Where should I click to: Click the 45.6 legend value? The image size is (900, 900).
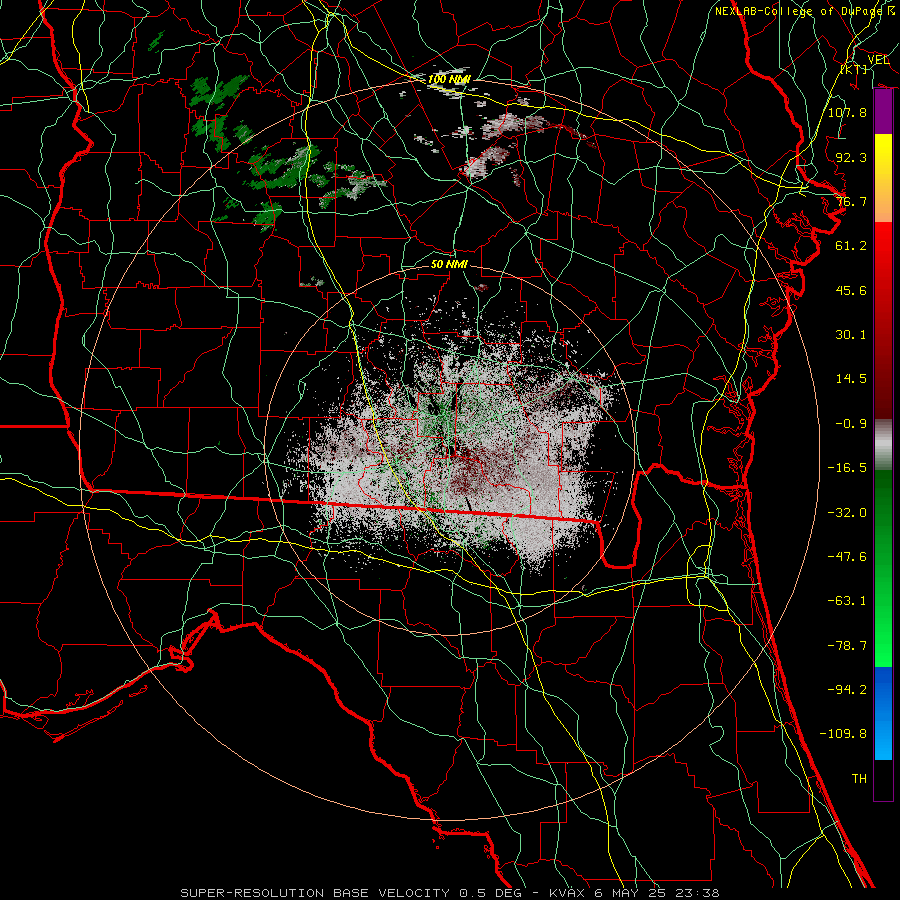coord(851,290)
